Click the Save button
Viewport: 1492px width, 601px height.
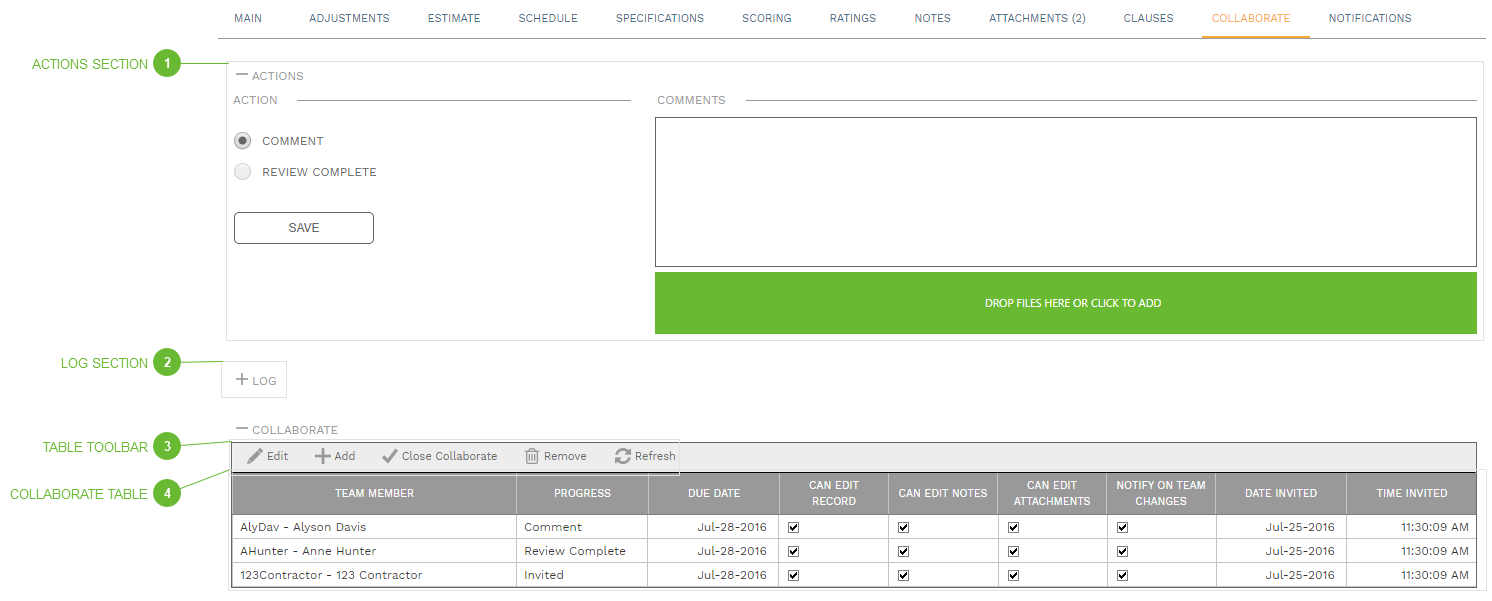(x=303, y=228)
